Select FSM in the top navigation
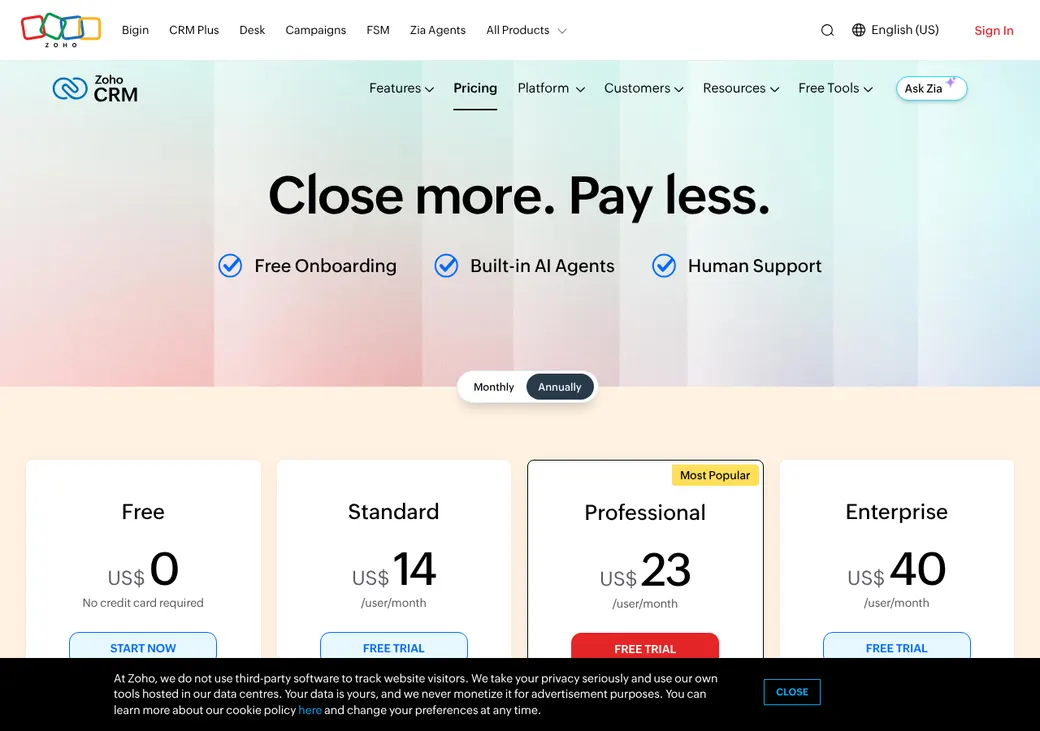Image resolution: width=1040 pixels, height=731 pixels. [378, 31]
